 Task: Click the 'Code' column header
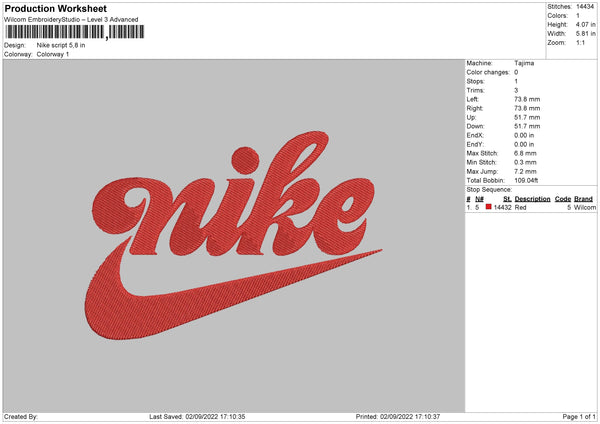[562, 199]
